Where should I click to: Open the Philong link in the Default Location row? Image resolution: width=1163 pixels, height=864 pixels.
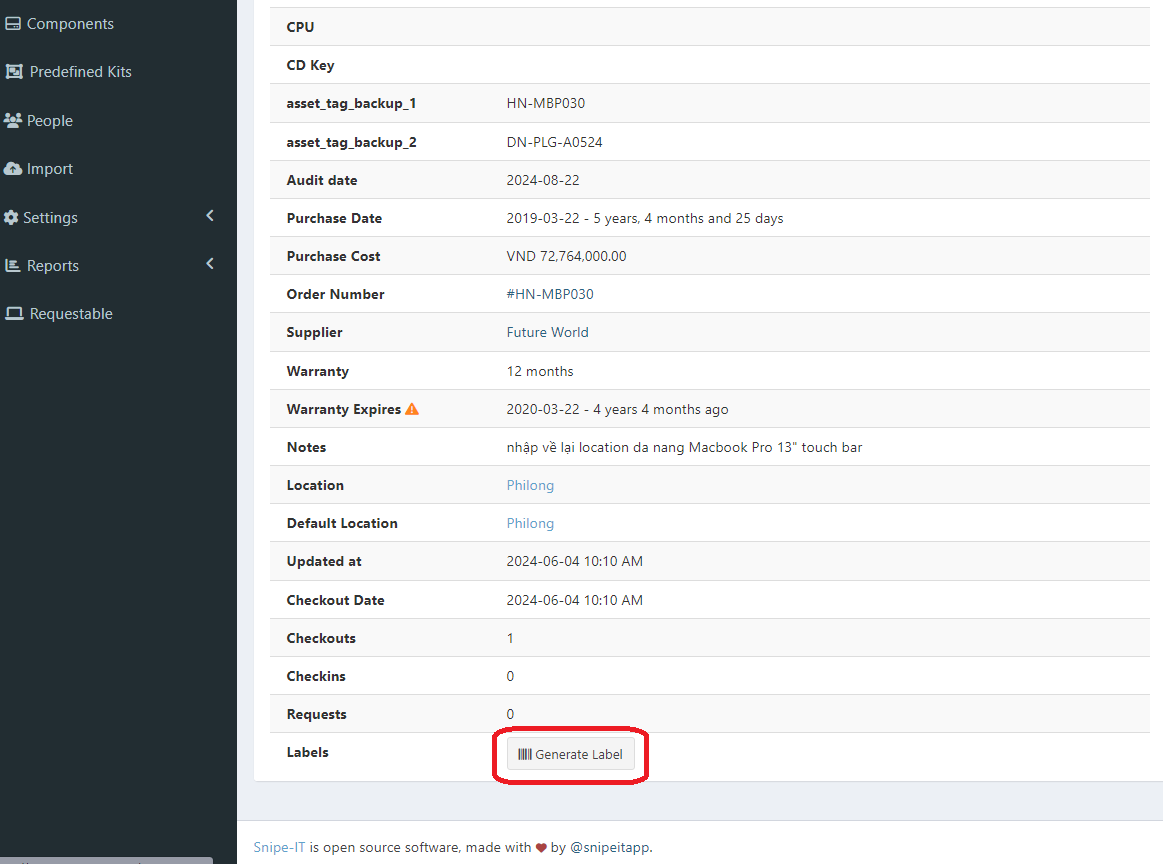point(530,523)
